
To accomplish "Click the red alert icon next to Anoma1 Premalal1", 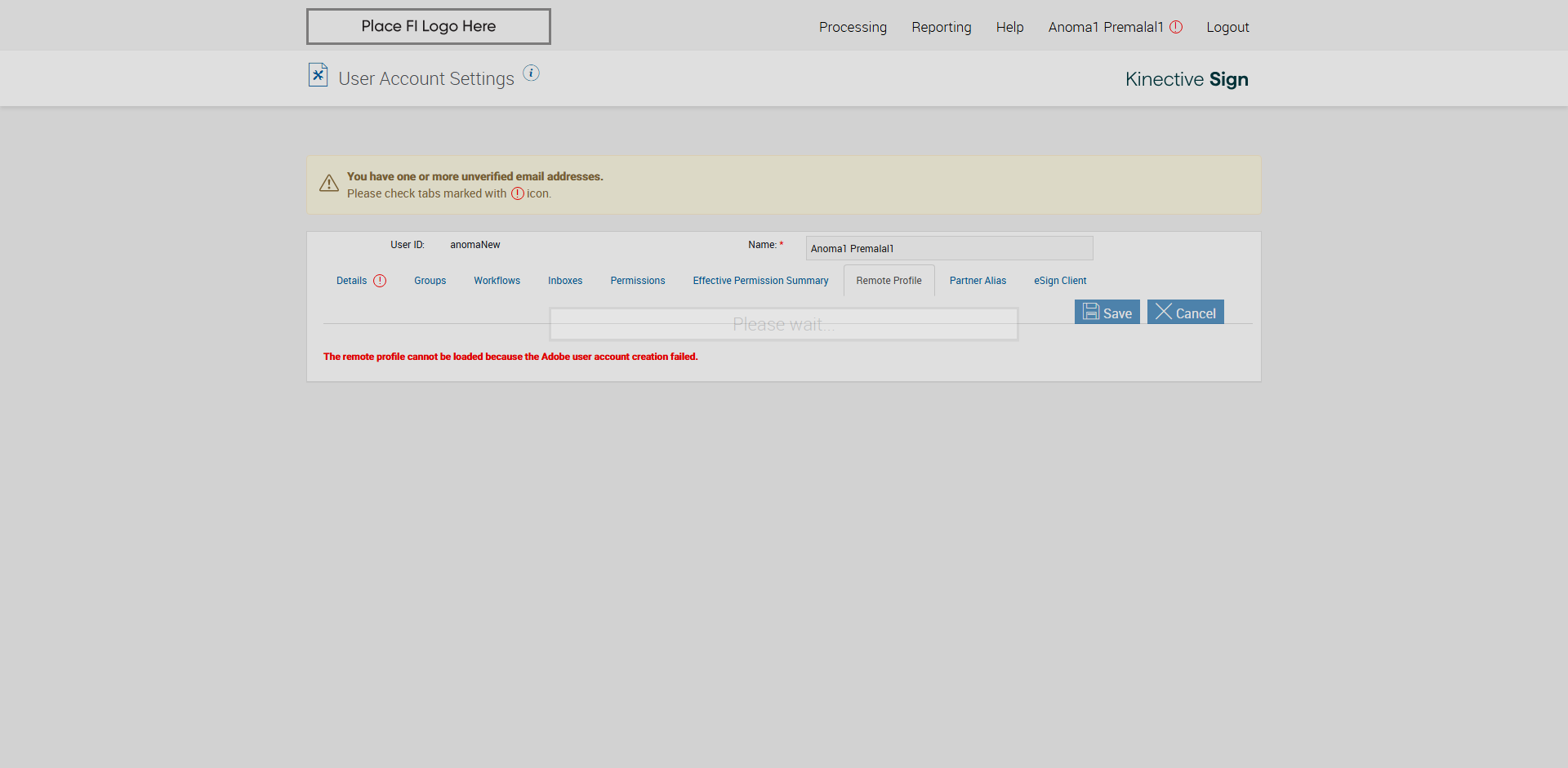I will coord(1176,27).
